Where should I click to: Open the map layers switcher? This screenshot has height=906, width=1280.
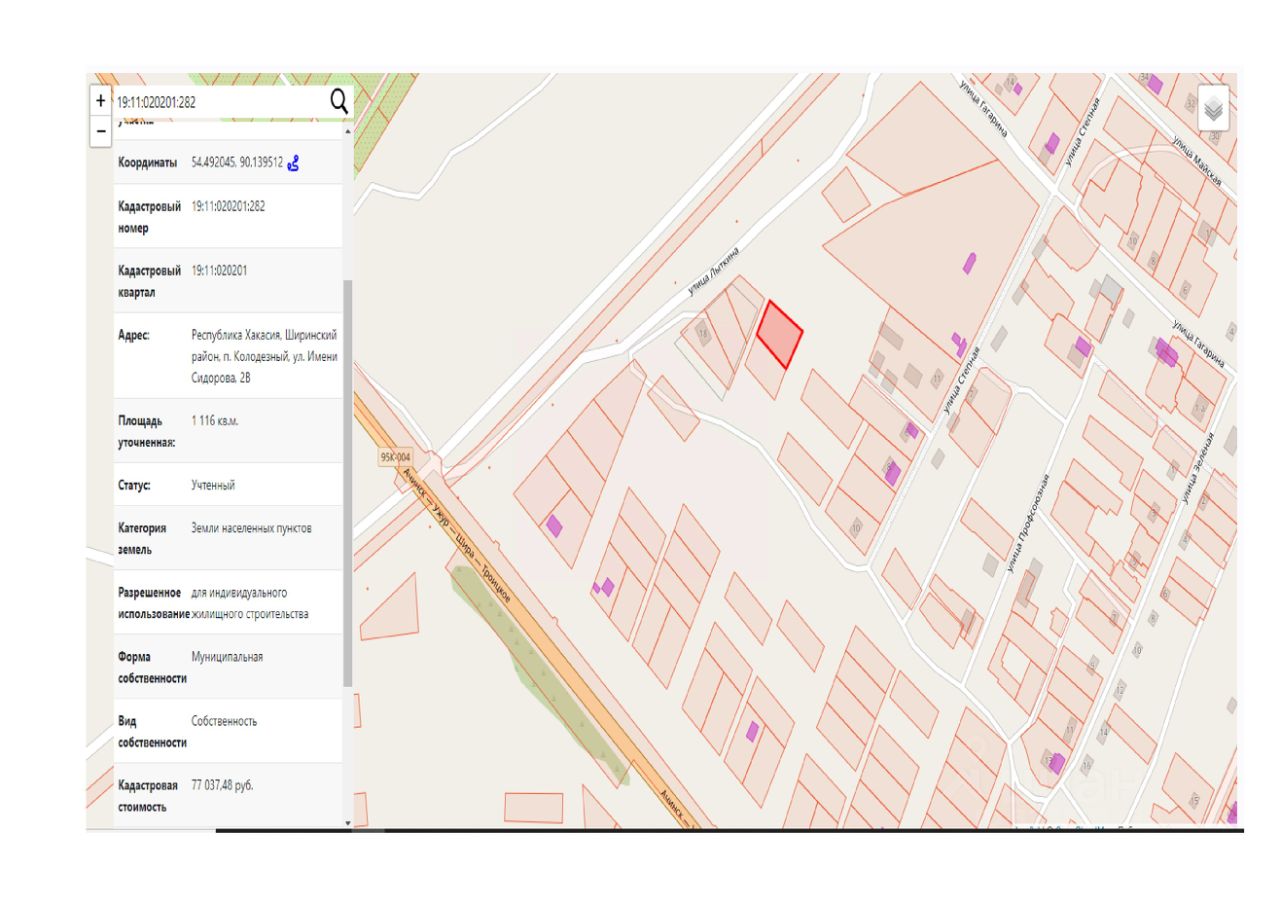tap(1214, 107)
